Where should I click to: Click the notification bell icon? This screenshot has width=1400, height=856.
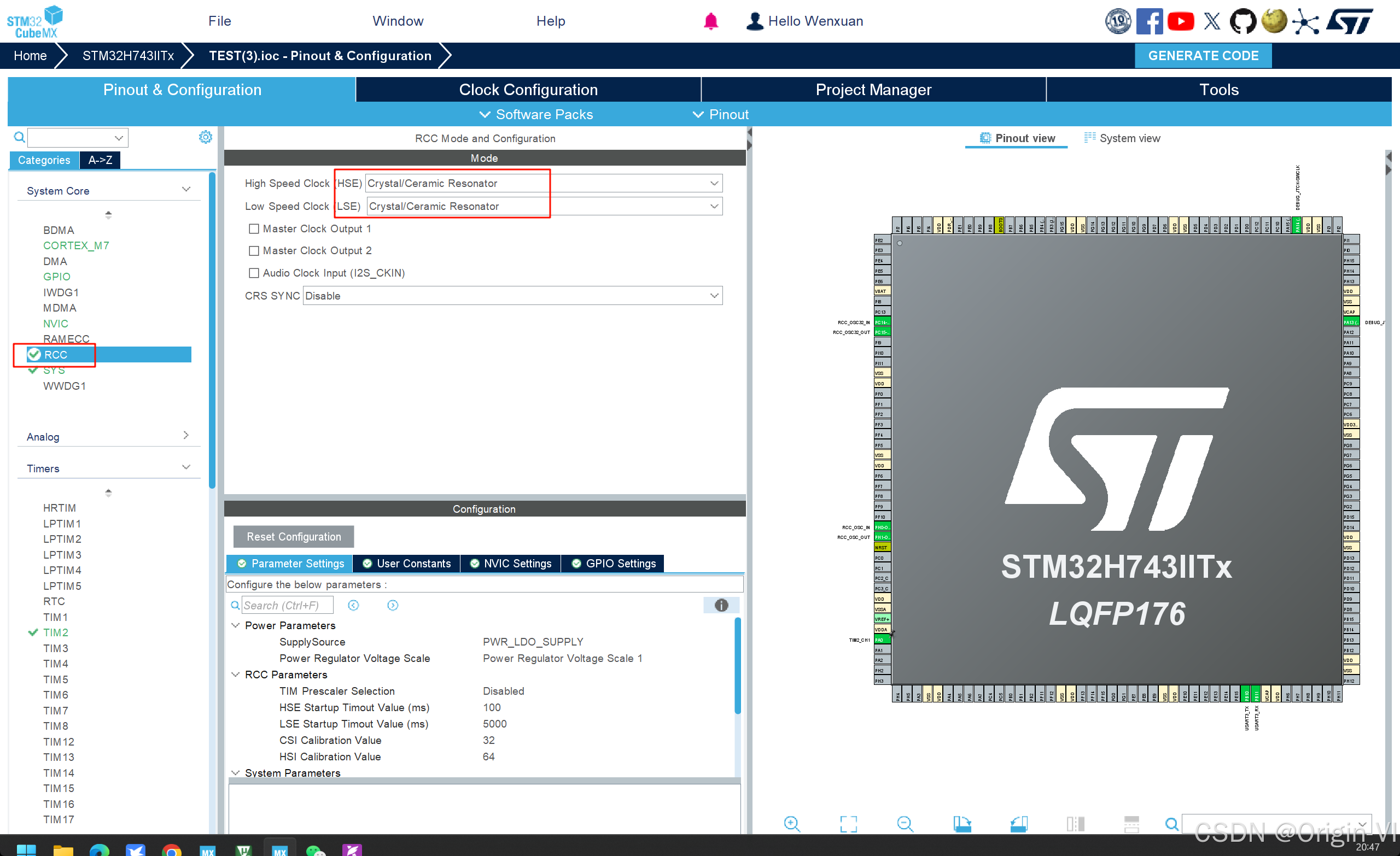tap(710, 21)
